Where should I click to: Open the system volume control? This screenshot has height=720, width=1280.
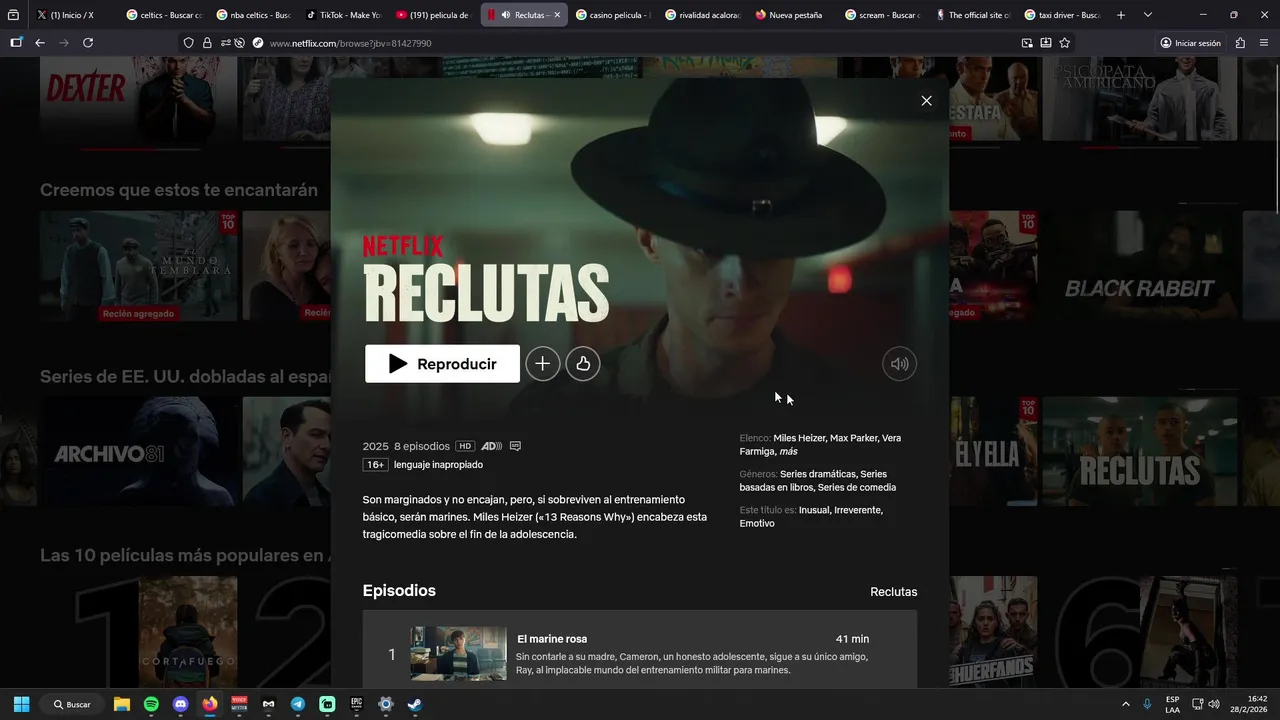point(1213,704)
